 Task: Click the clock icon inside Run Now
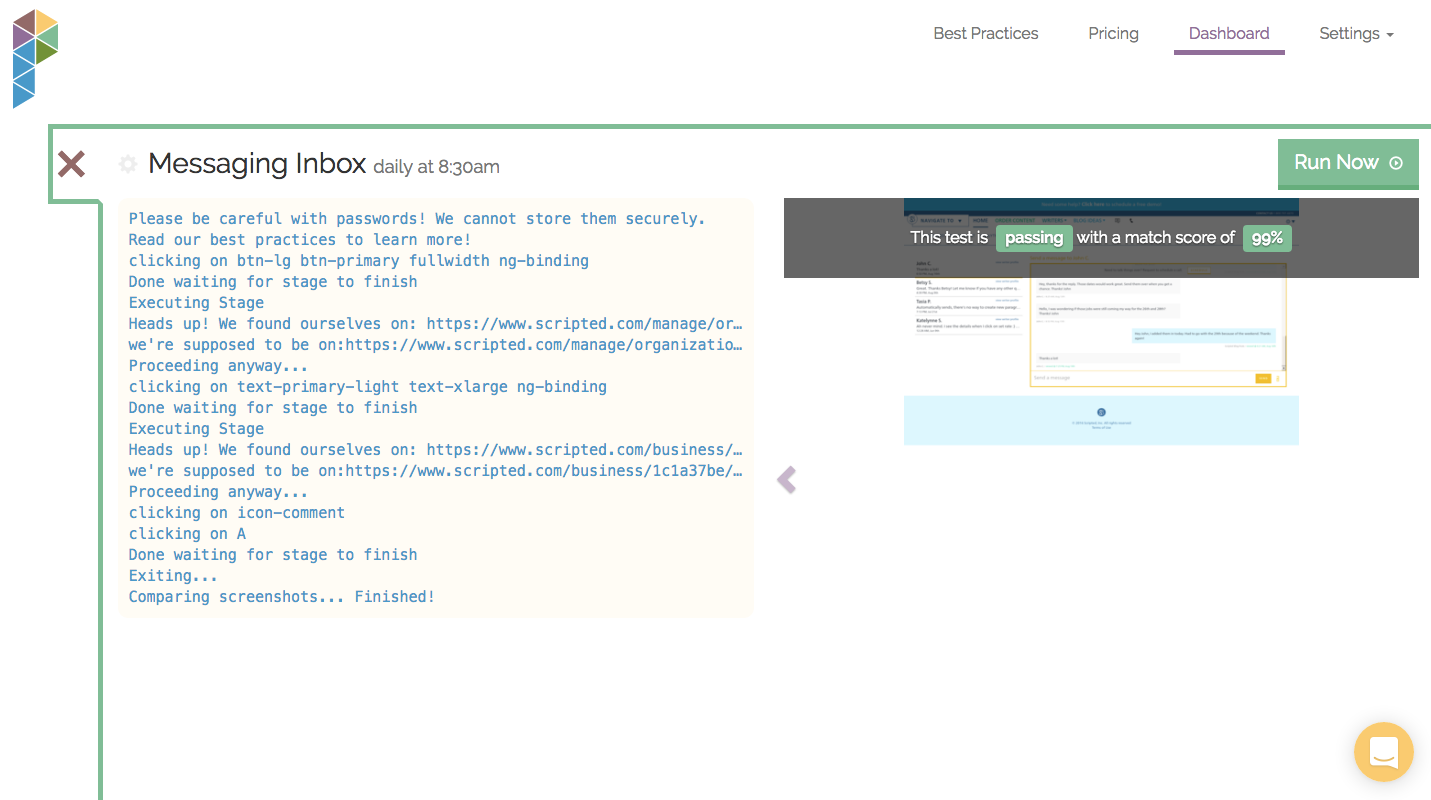point(1394,162)
